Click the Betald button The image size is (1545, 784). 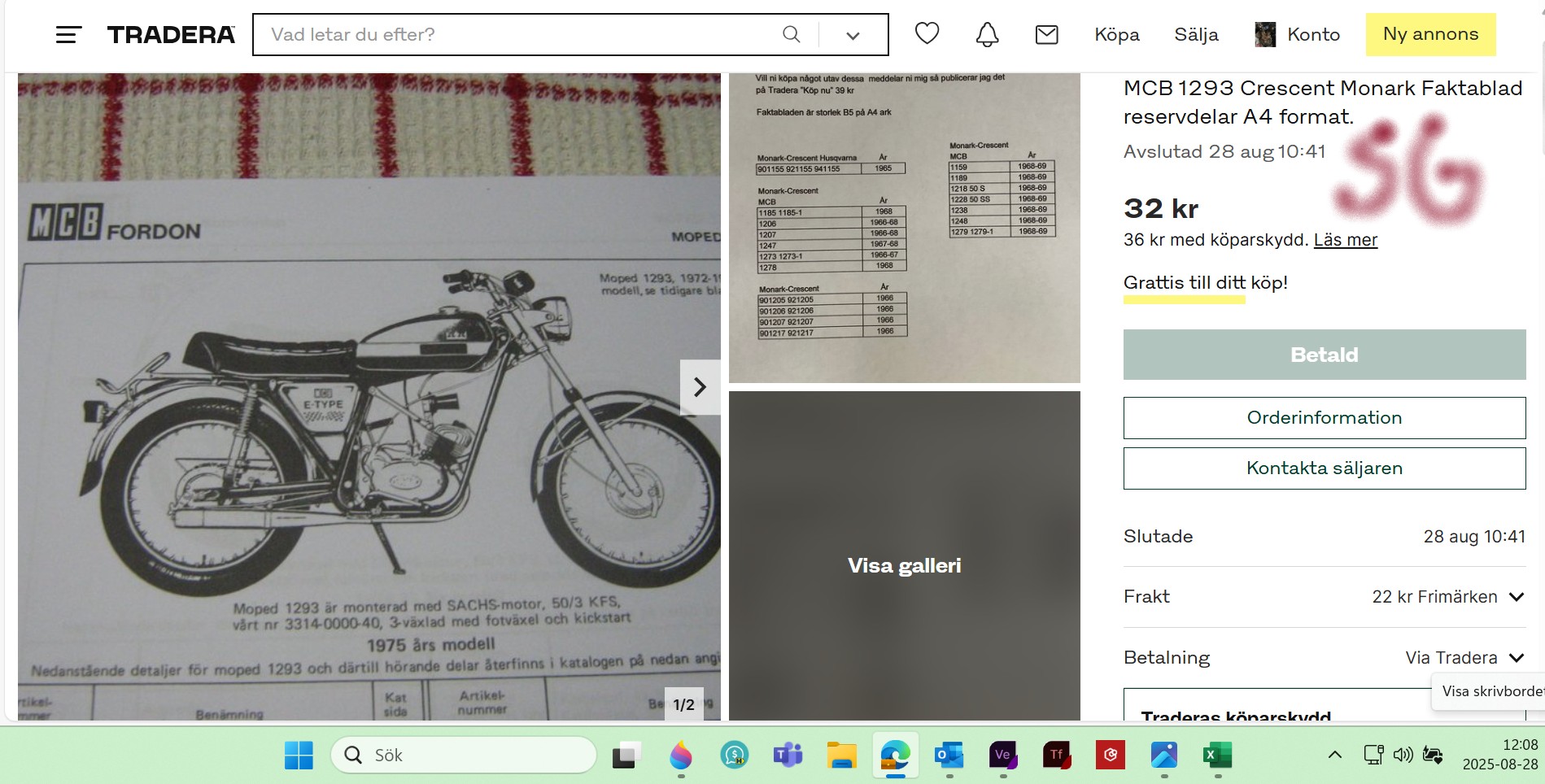tap(1324, 355)
